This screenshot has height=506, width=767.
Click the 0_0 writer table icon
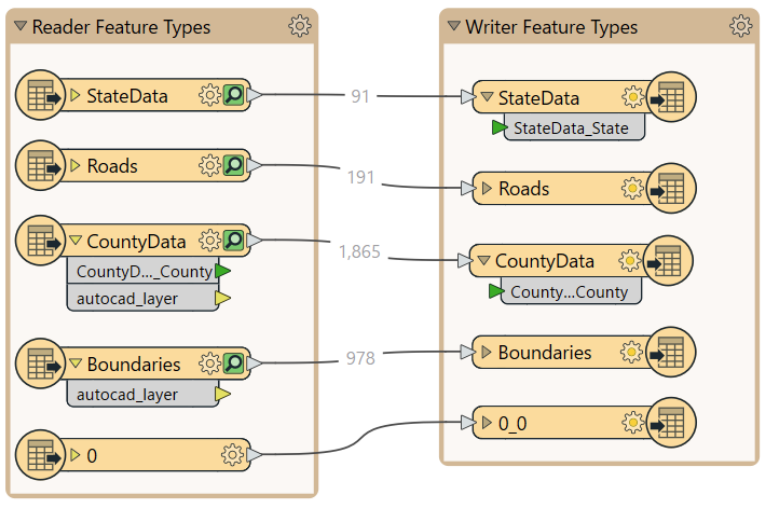(x=671, y=423)
